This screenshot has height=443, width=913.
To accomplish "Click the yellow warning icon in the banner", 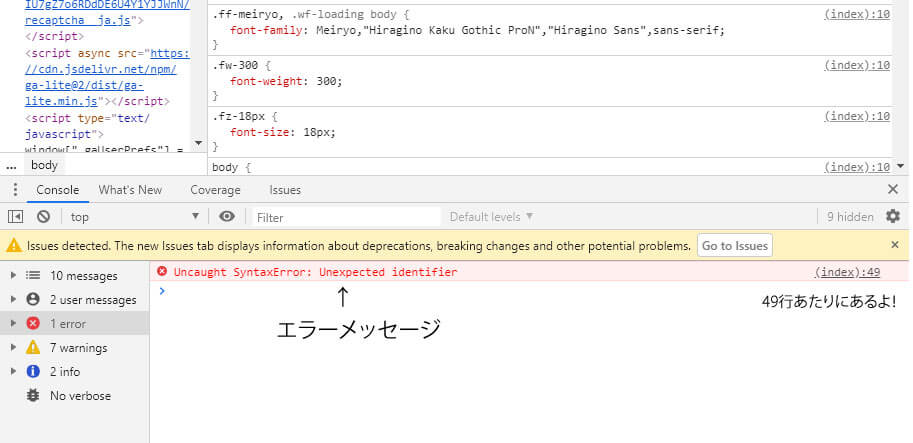I will point(14,246).
